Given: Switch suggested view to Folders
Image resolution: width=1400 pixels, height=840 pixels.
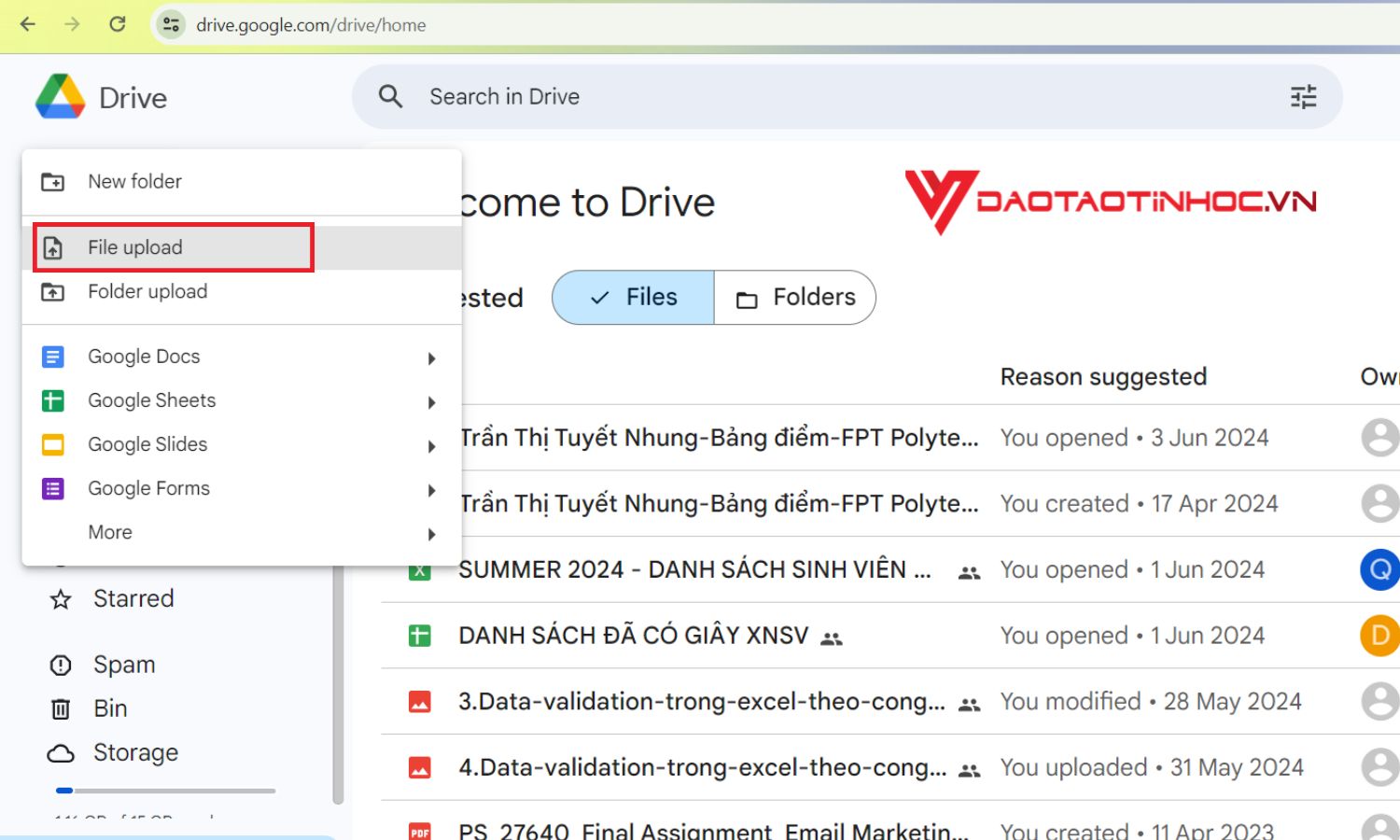Looking at the screenshot, I should pos(795,298).
